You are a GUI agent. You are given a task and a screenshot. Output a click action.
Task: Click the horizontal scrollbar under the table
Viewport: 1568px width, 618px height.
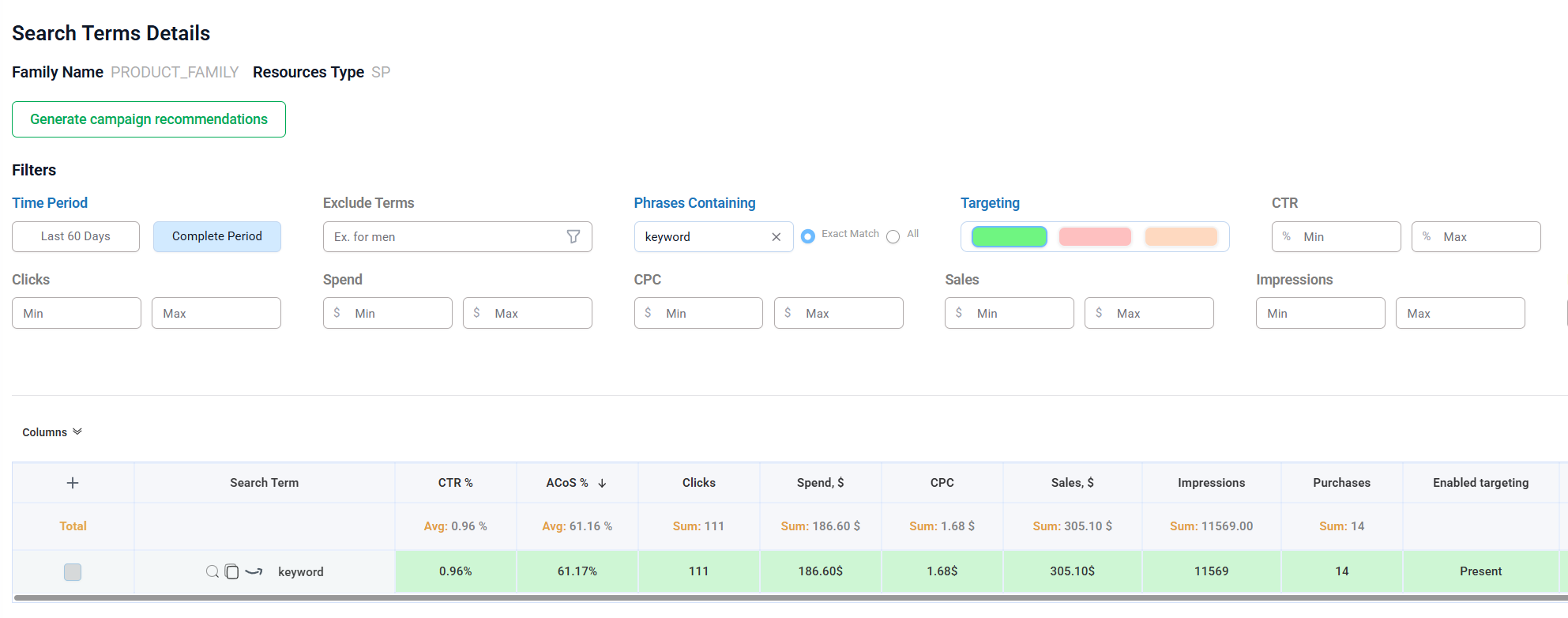790,598
